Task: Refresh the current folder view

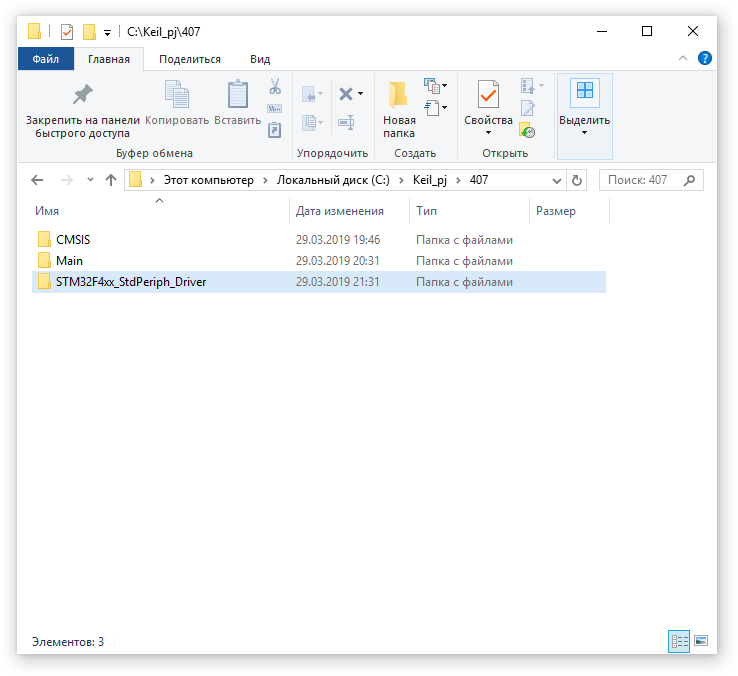Action: point(577,180)
